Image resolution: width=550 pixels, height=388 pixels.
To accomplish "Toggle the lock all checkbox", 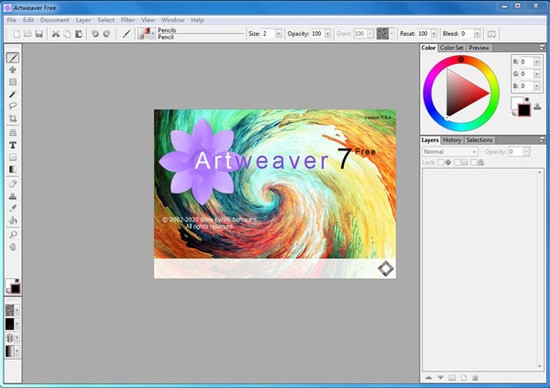I will click(474, 162).
